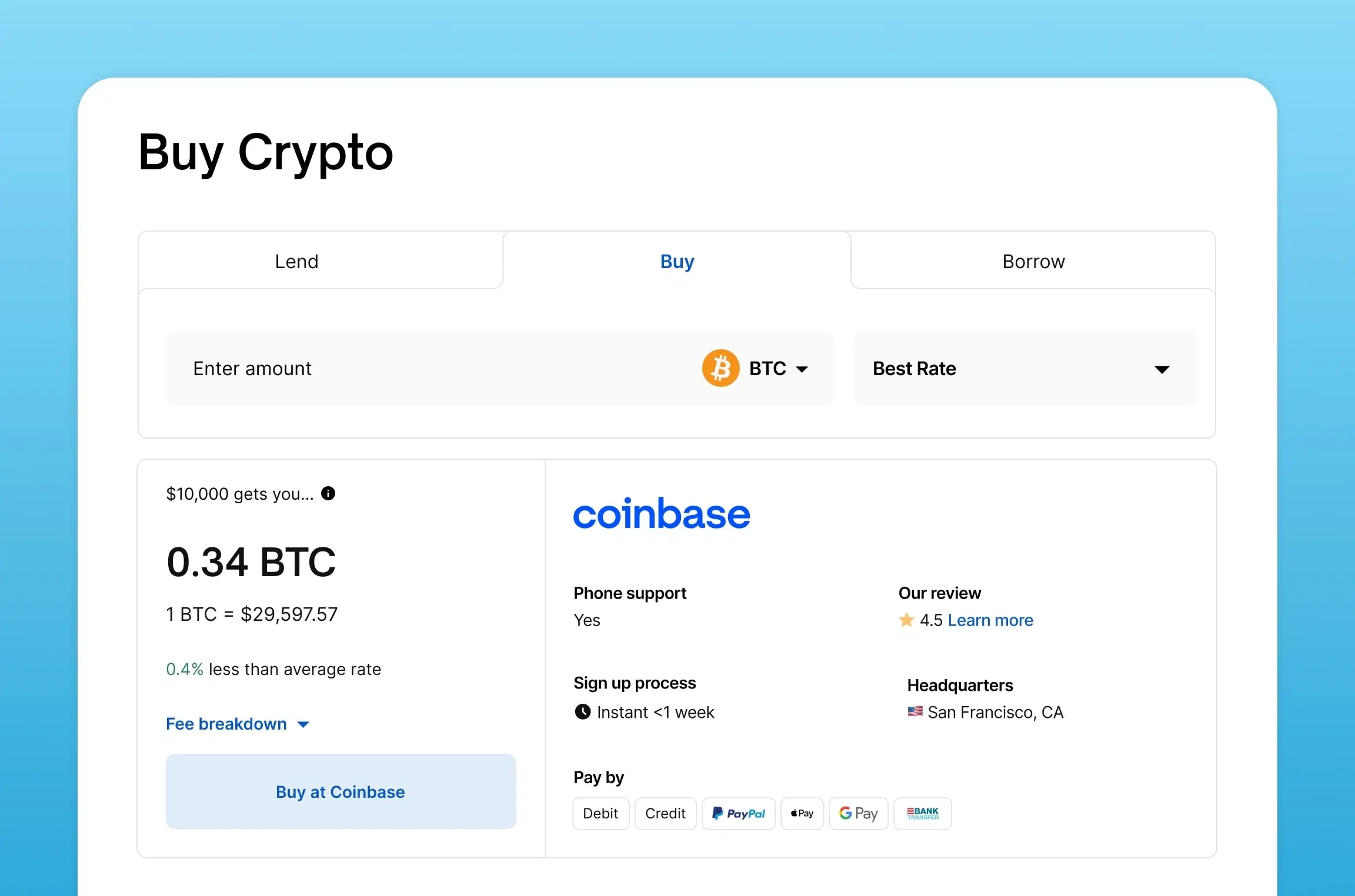
Task: Open the Learn more review link
Action: (x=990, y=620)
